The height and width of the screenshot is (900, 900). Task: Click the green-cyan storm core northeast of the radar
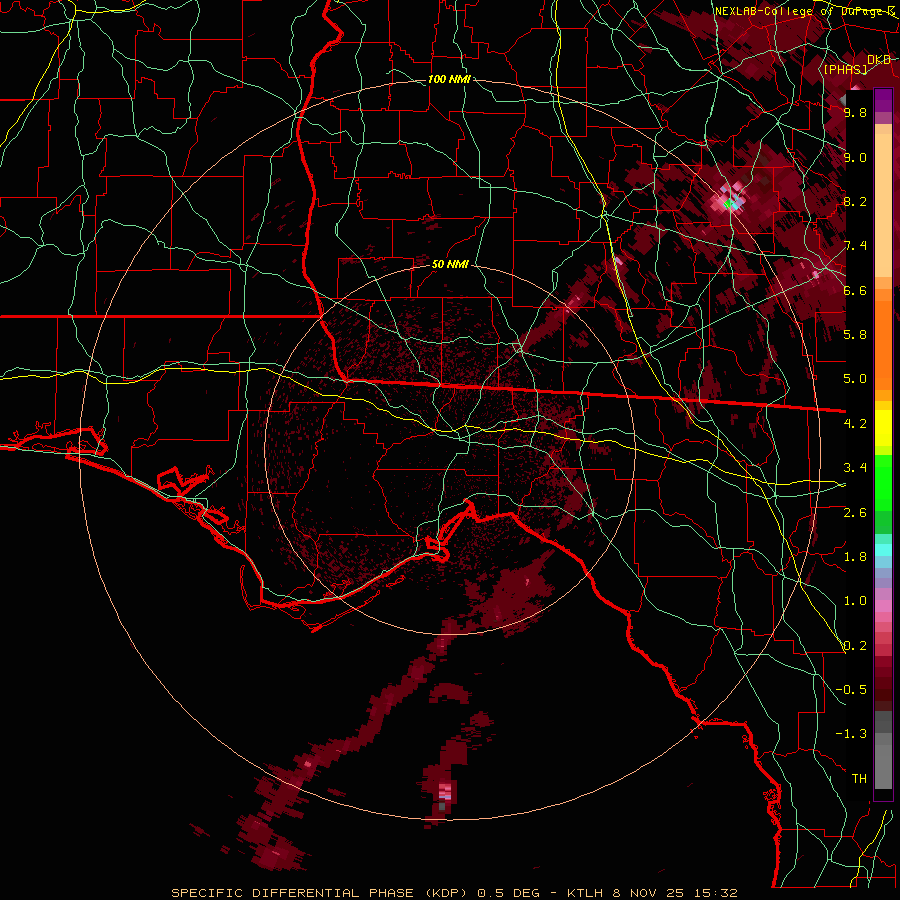click(x=730, y=203)
